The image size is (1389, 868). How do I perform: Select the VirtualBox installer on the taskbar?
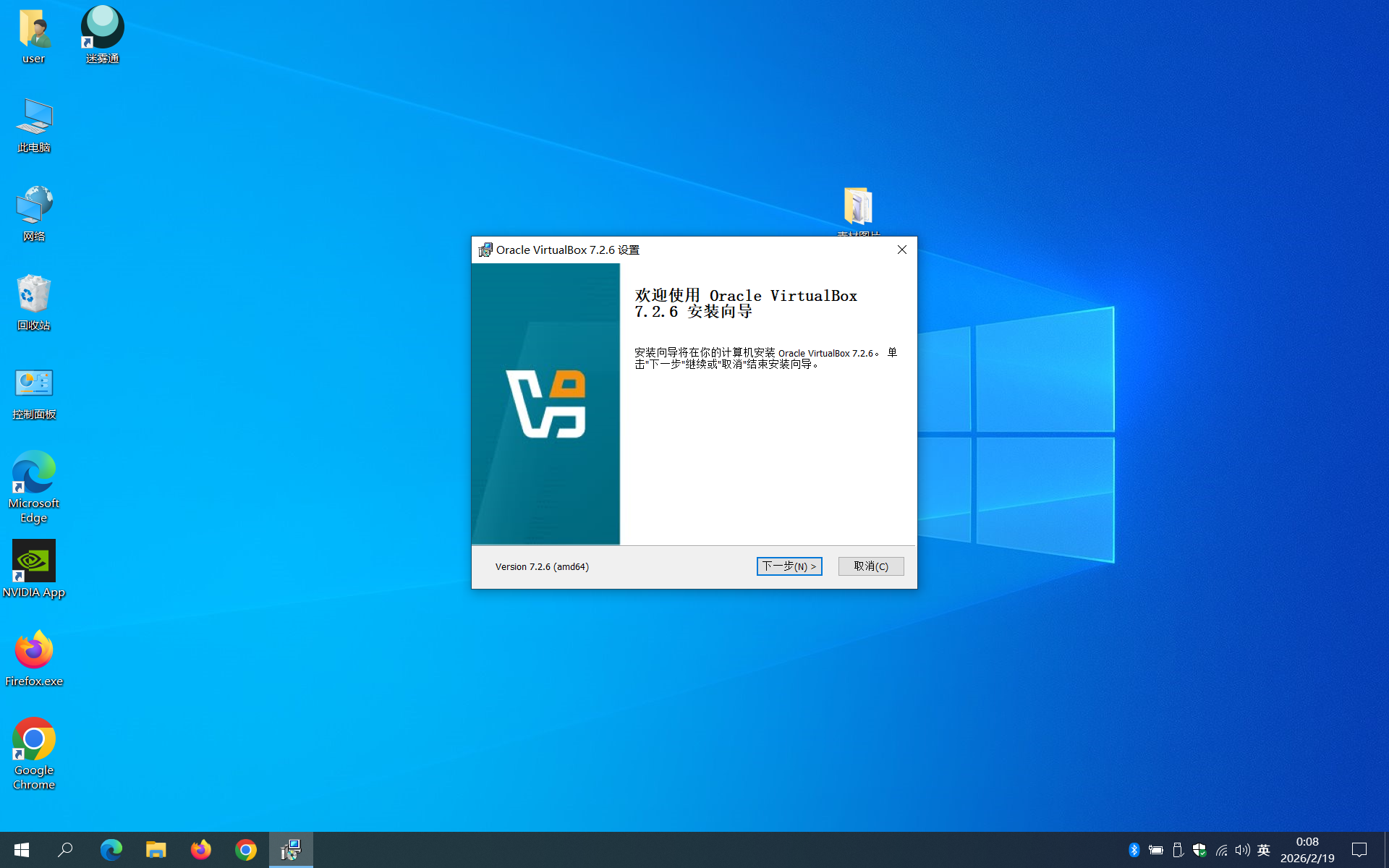[291, 849]
